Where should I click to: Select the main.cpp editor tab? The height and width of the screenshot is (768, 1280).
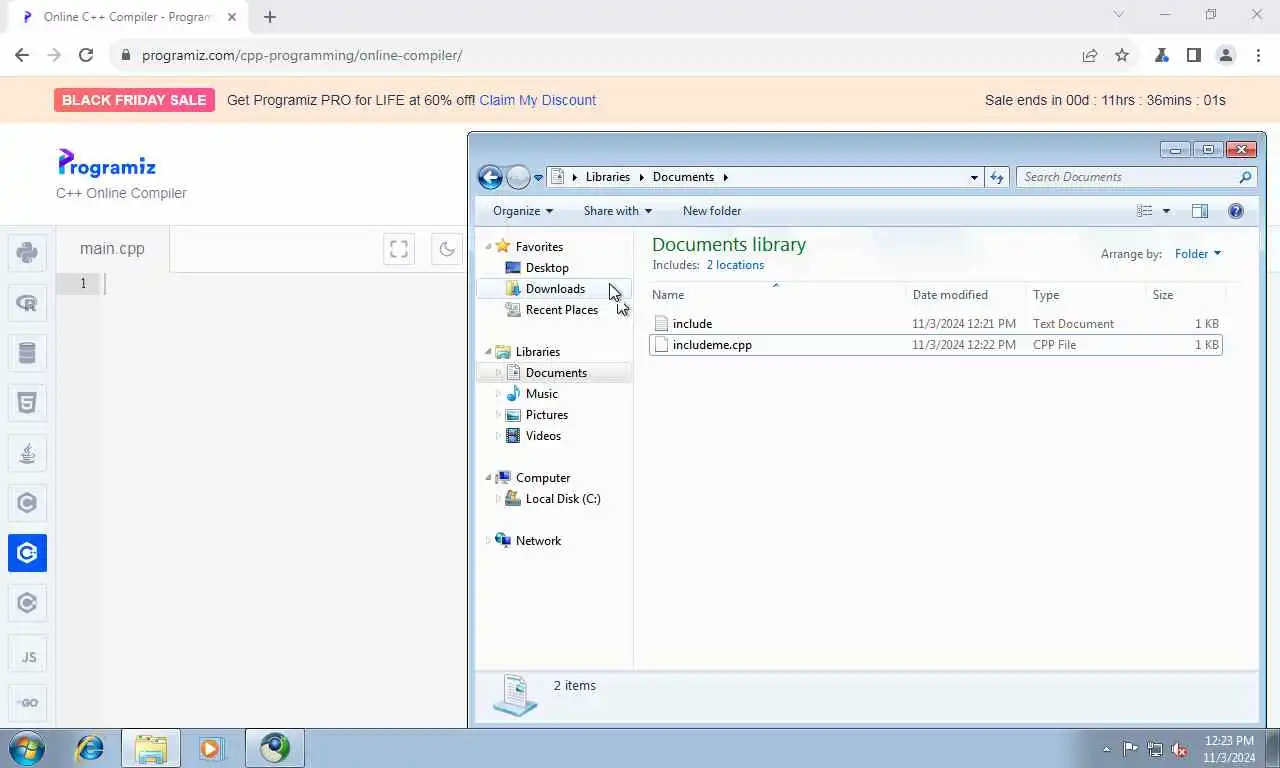112,249
